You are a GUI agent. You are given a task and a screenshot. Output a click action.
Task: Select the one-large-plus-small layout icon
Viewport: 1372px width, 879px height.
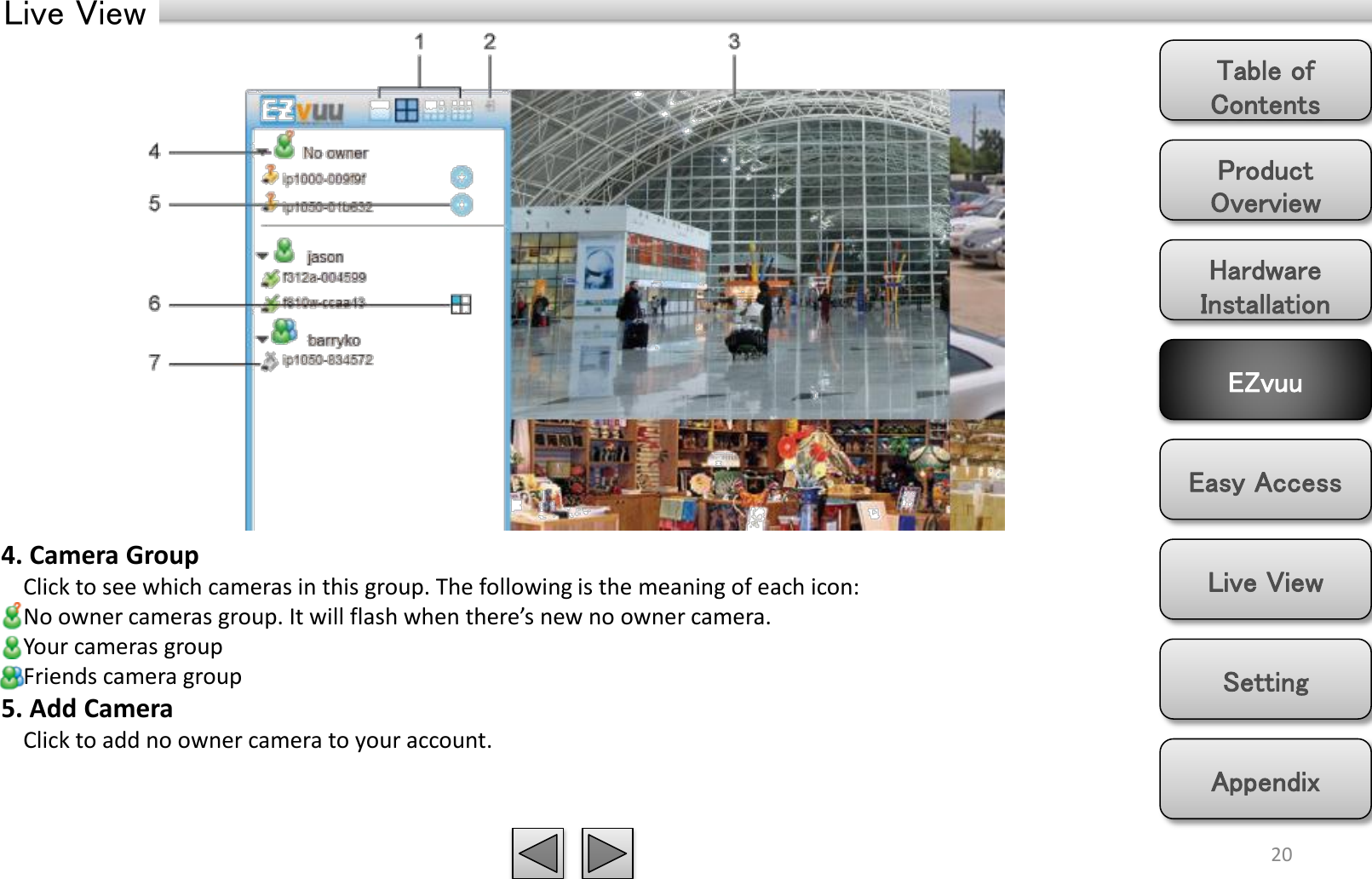(x=434, y=110)
